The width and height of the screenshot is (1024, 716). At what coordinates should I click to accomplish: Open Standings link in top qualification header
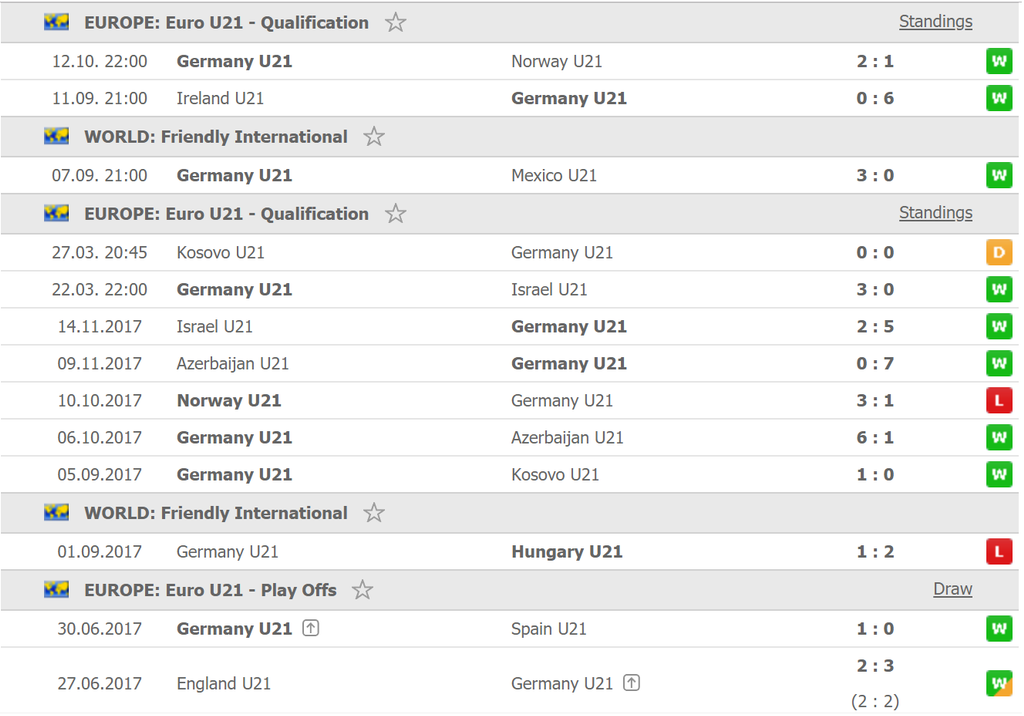pos(935,22)
